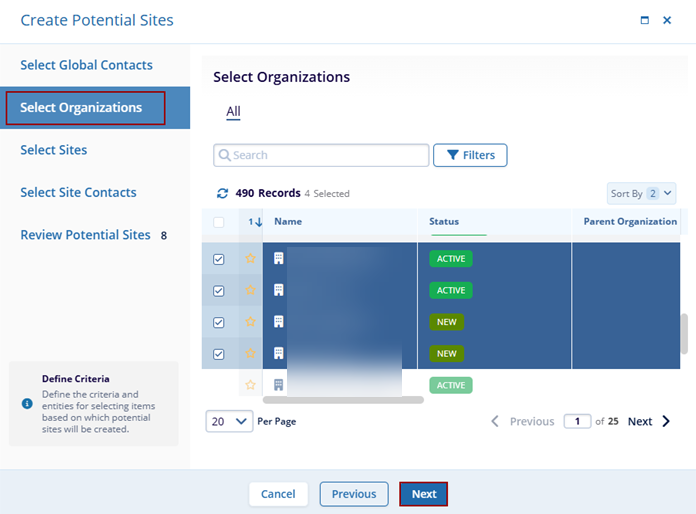
Task: Click the refresh records icon
Action: point(222,193)
